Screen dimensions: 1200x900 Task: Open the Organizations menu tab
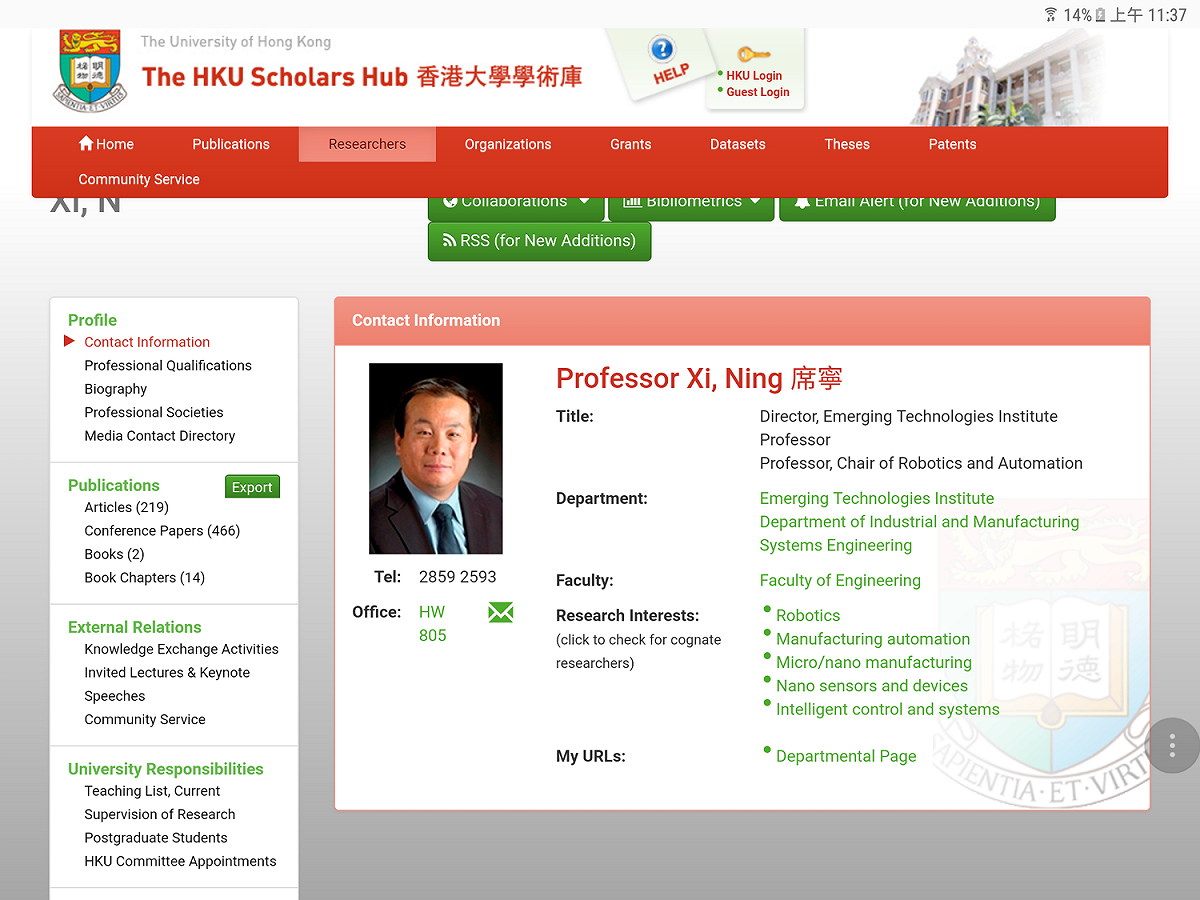click(508, 144)
